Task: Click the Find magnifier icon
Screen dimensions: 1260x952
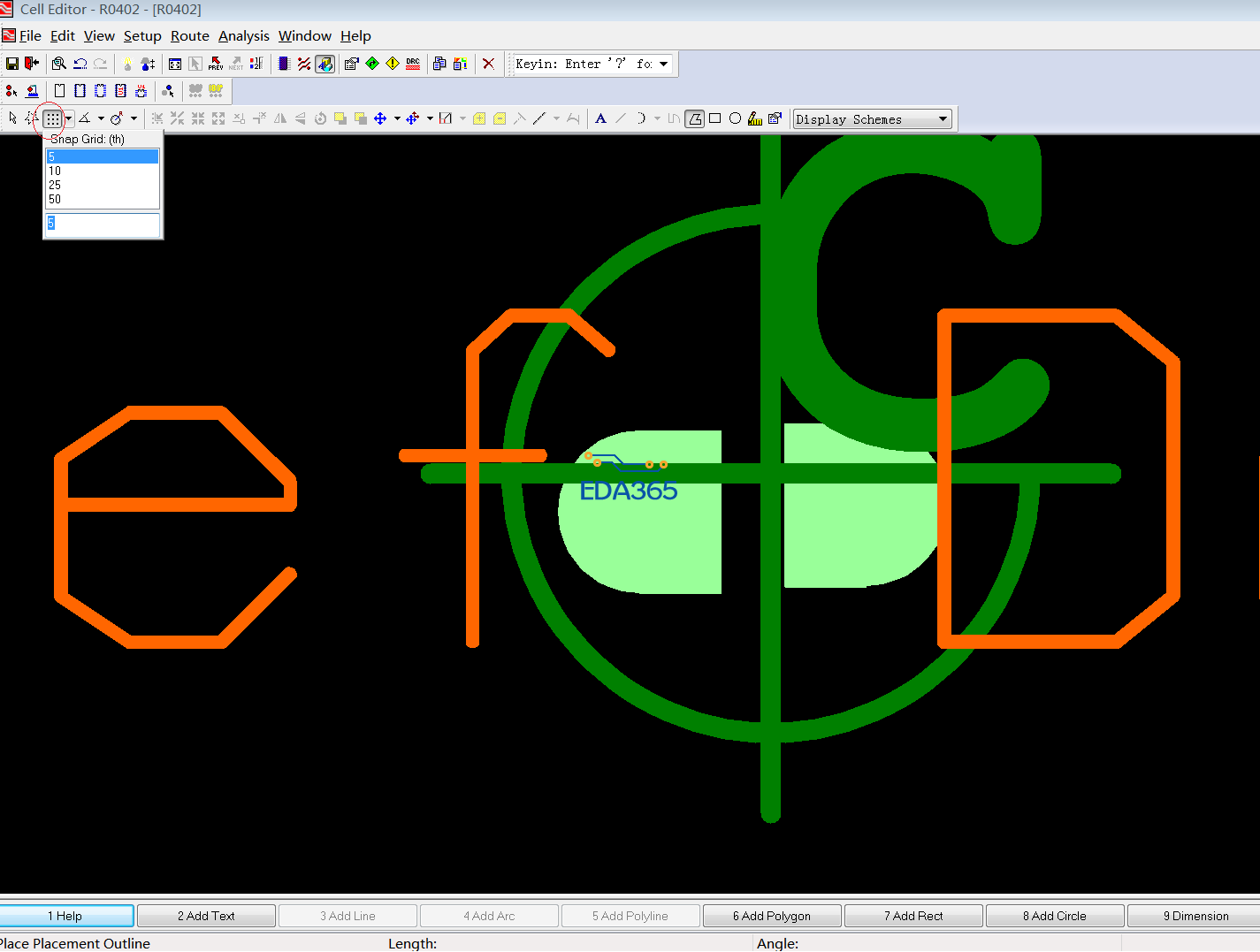Action: (59, 64)
